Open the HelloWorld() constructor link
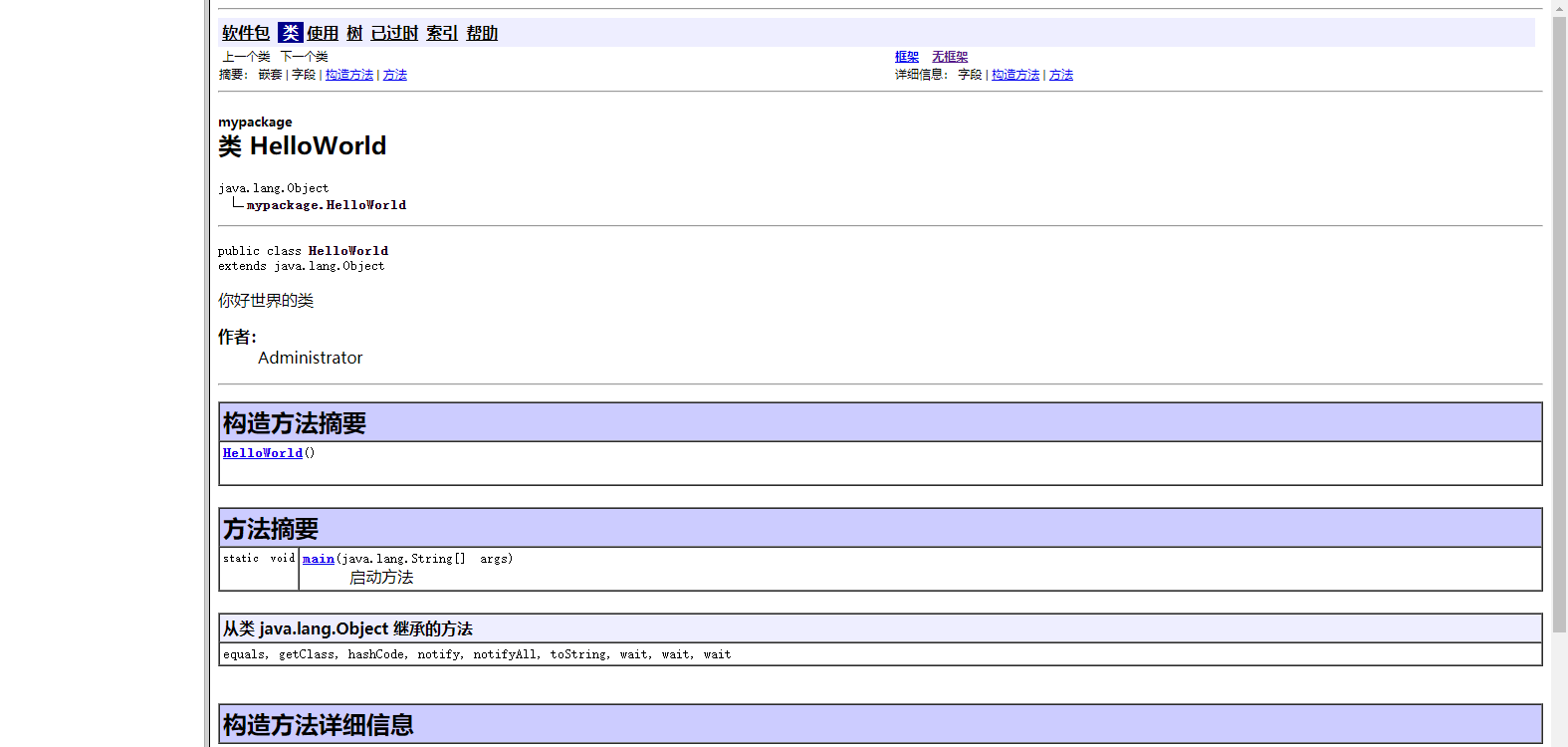This screenshot has height=747, width=1568. point(263,453)
